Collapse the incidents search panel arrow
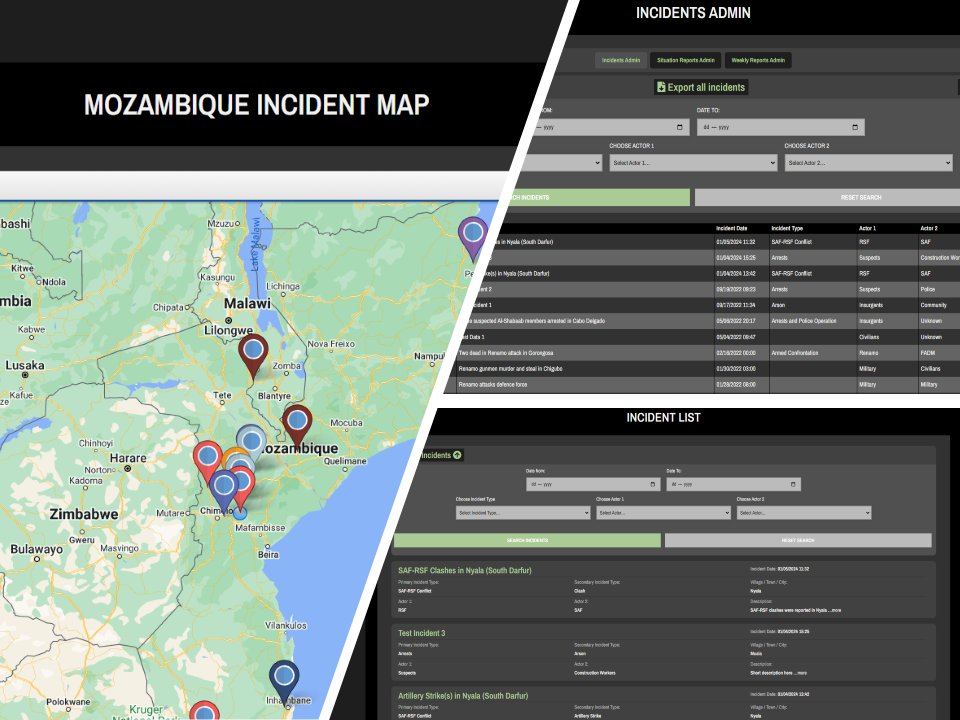The height and width of the screenshot is (720, 960). (458, 455)
